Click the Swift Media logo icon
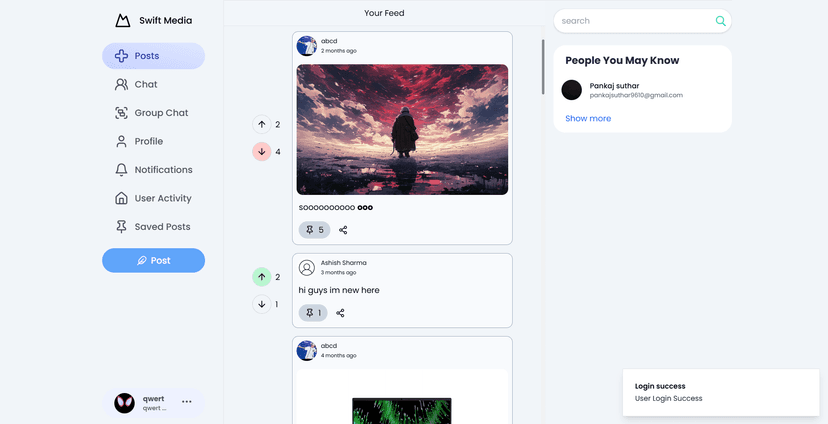 pos(123,21)
